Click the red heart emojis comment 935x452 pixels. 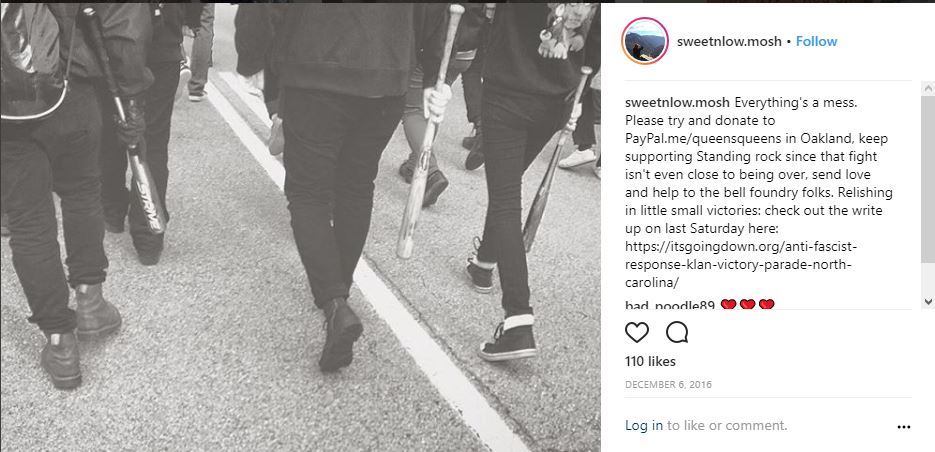(747, 305)
